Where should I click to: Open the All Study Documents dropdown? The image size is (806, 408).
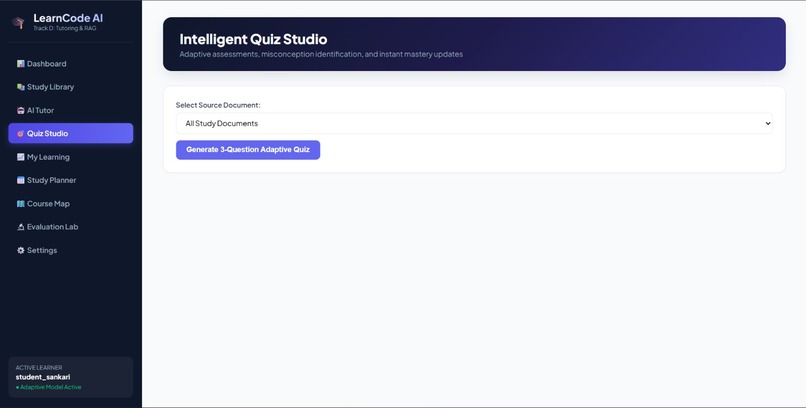click(474, 123)
